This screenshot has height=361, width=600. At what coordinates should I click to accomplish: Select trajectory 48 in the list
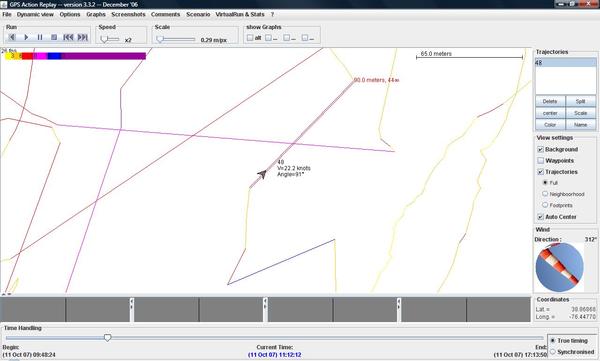click(565, 63)
